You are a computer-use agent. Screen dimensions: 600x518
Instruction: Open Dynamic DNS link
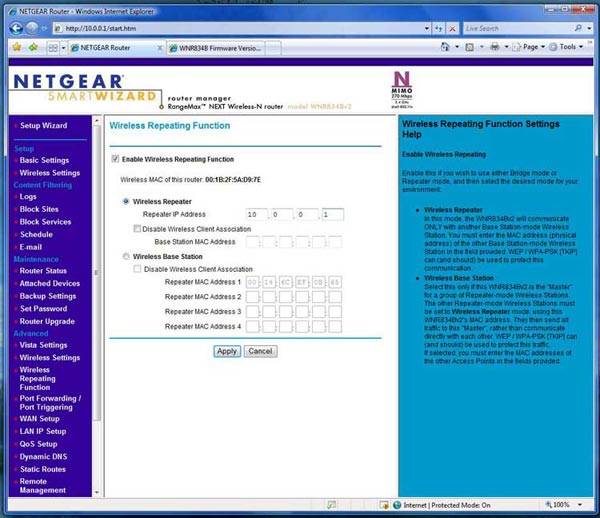43,456
